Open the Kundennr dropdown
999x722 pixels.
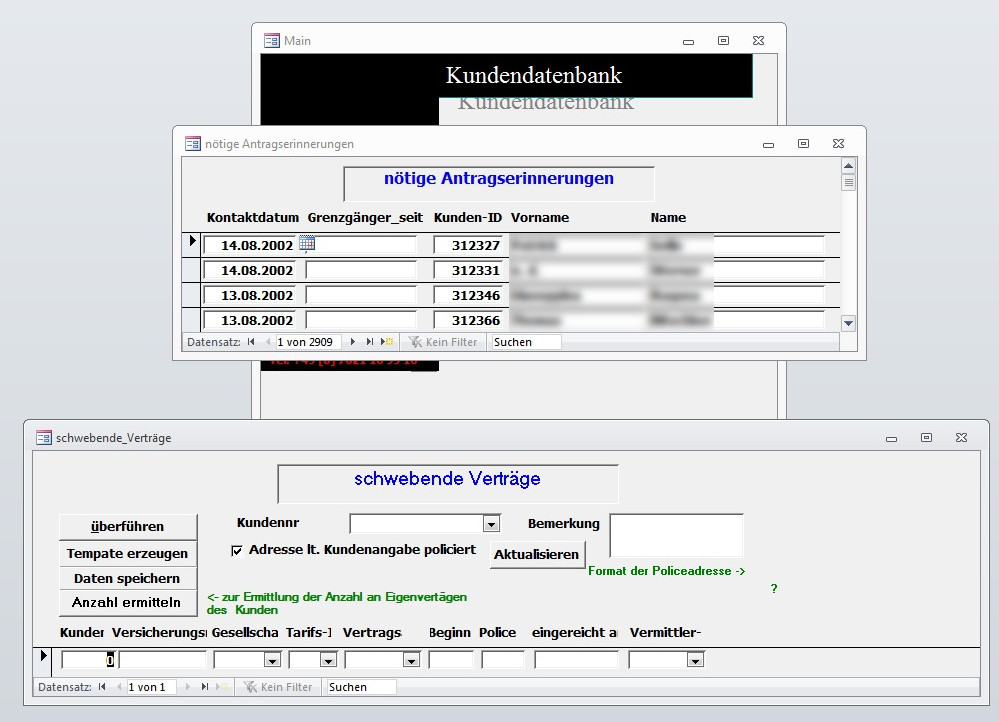coord(491,524)
